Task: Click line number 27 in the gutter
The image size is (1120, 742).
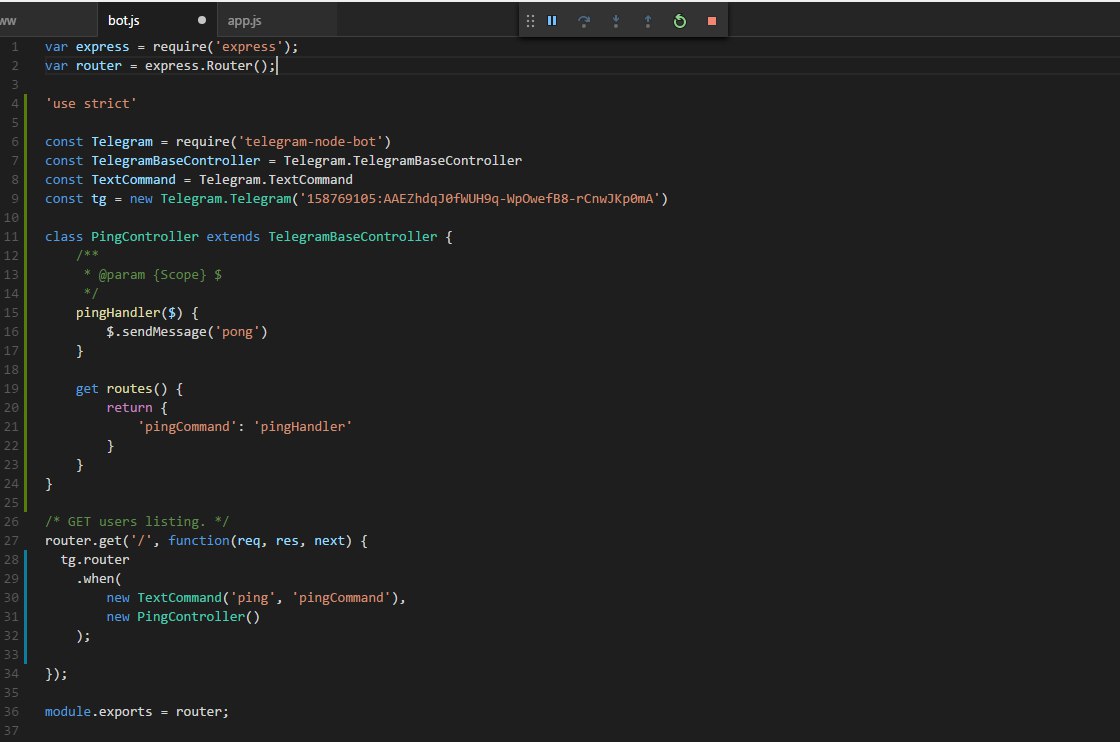Action: point(11,541)
